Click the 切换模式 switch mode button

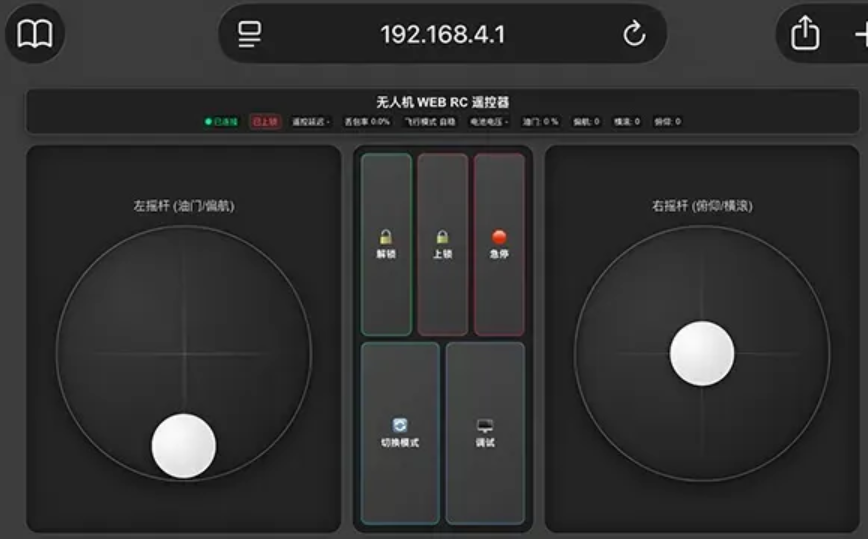[x=400, y=433]
